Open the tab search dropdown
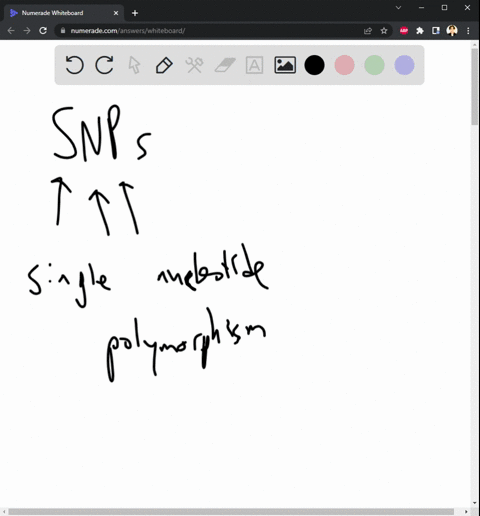The height and width of the screenshot is (516, 480). click(x=398, y=7)
